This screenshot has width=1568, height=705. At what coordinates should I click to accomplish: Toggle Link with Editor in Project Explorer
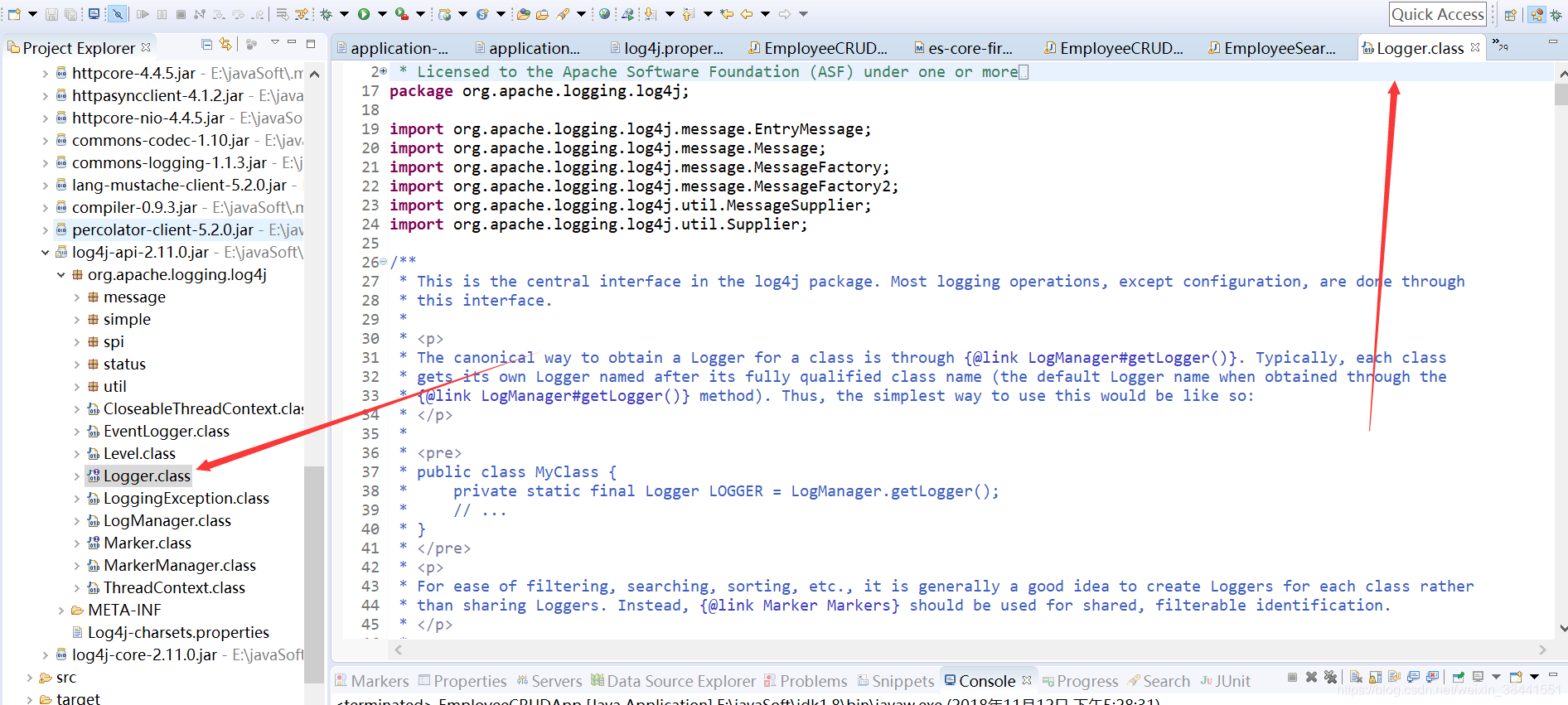point(225,44)
